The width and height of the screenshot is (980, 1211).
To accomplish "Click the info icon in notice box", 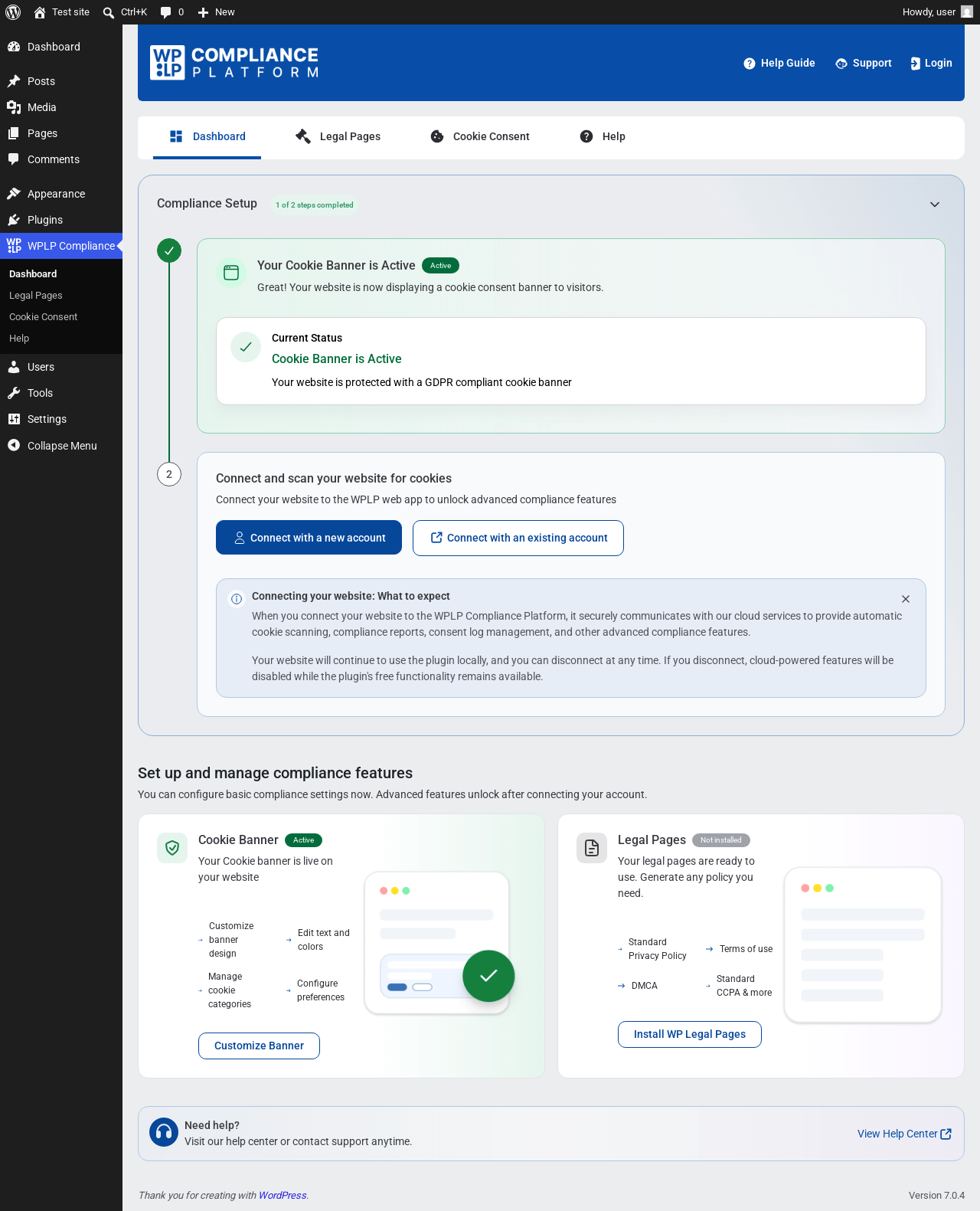I will click(x=237, y=599).
